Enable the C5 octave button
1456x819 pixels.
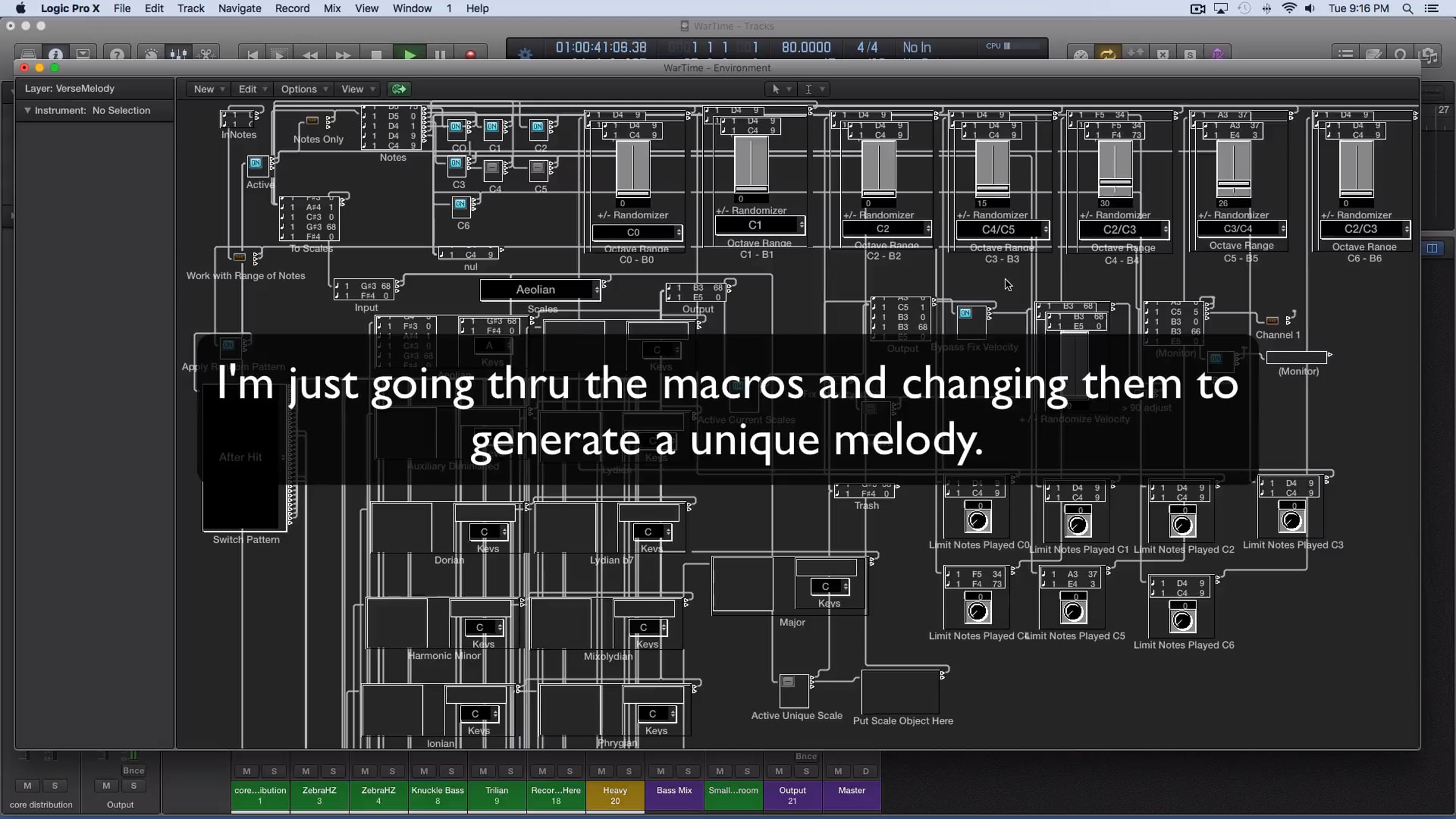pos(538,167)
